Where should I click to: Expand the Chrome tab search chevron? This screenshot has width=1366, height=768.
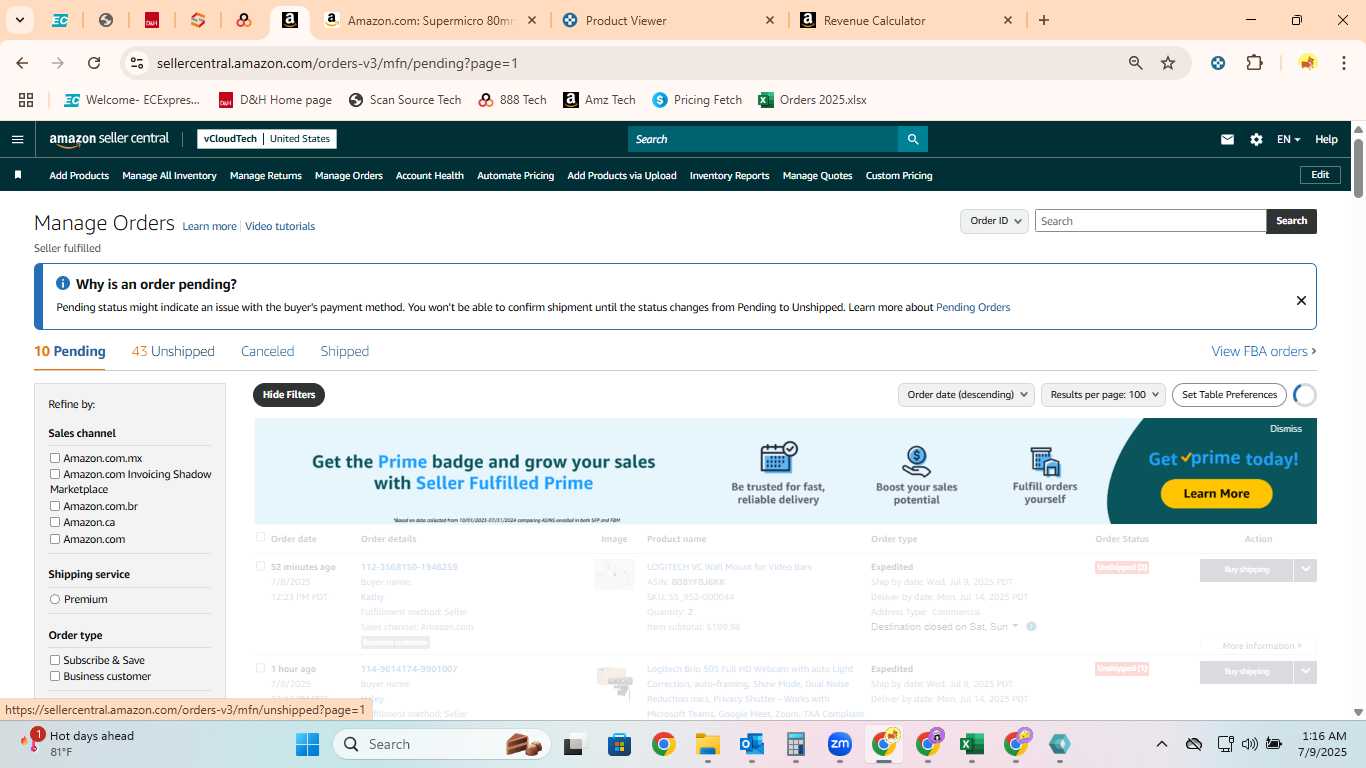click(21, 20)
